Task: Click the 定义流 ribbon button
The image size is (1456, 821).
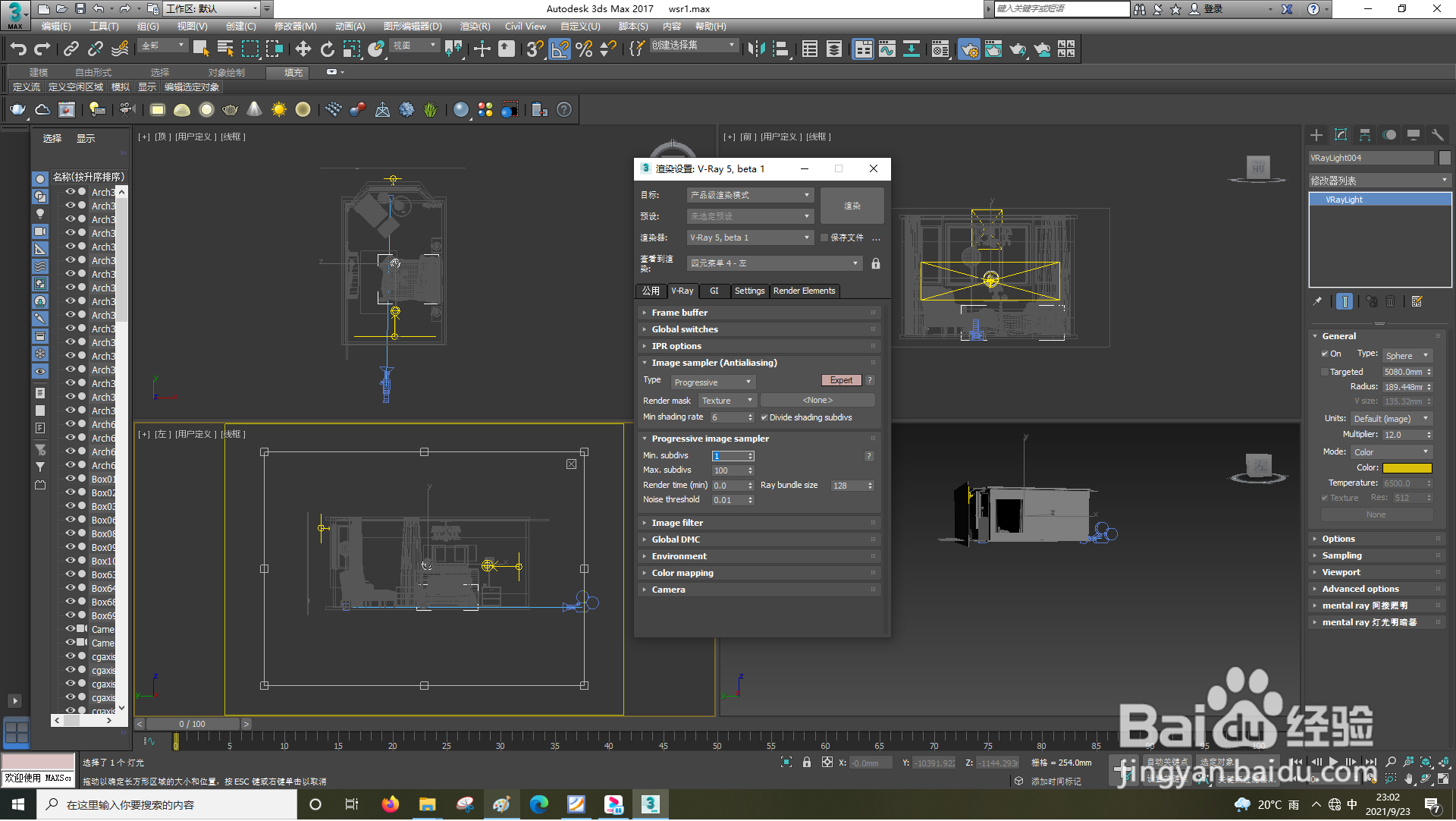Action: point(27,87)
